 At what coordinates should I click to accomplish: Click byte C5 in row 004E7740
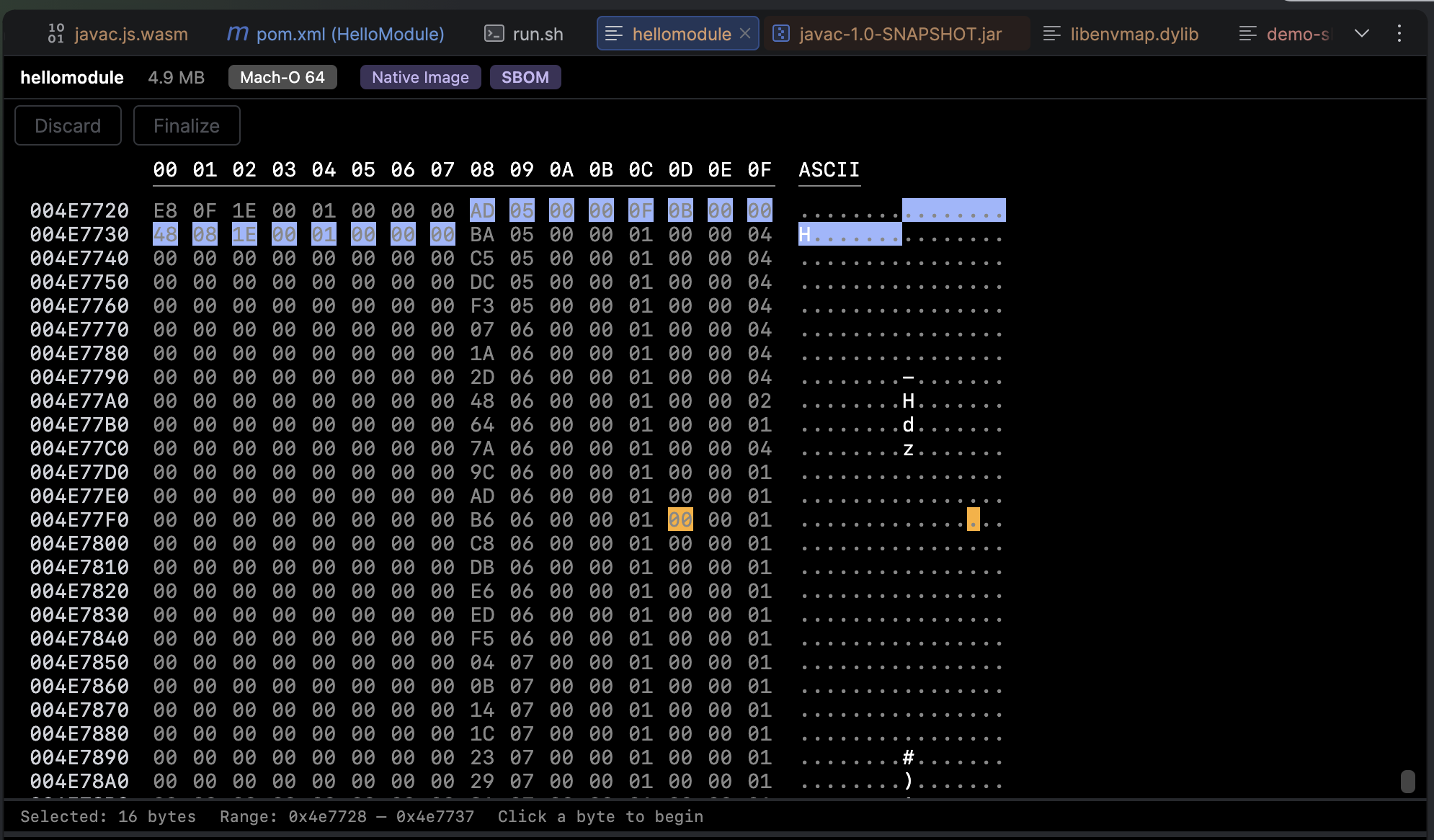coord(482,258)
